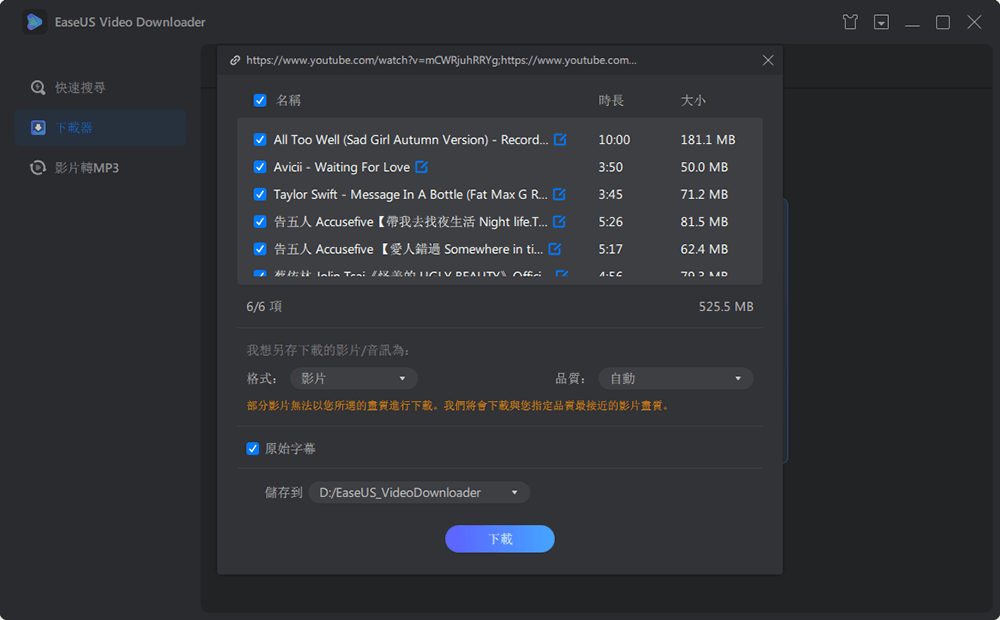Image resolution: width=1000 pixels, height=620 pixels.
Task: Click the 62.4 MB size value
Action: point(704,249)
